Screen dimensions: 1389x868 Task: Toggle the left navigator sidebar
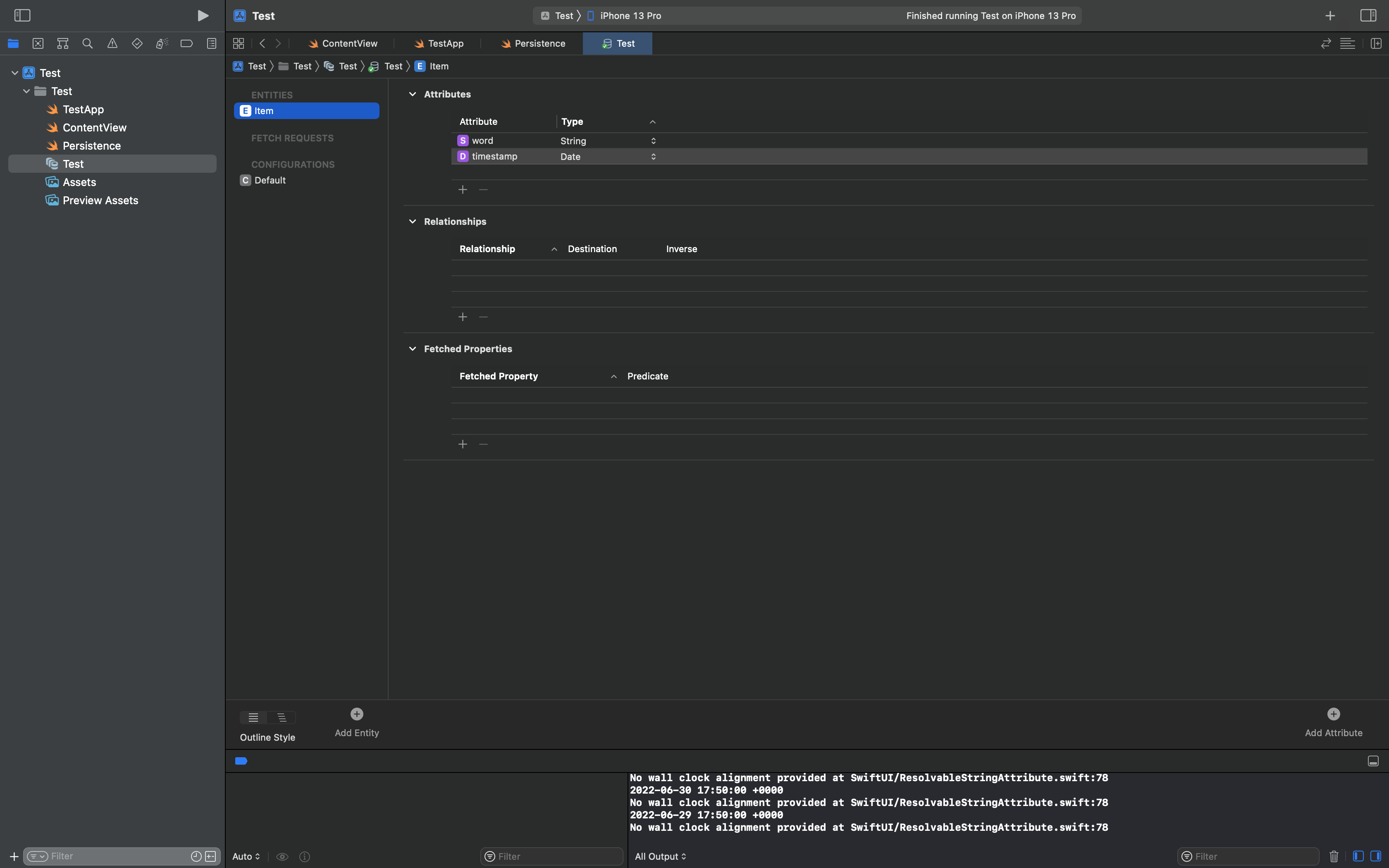(x=22, y=16)
